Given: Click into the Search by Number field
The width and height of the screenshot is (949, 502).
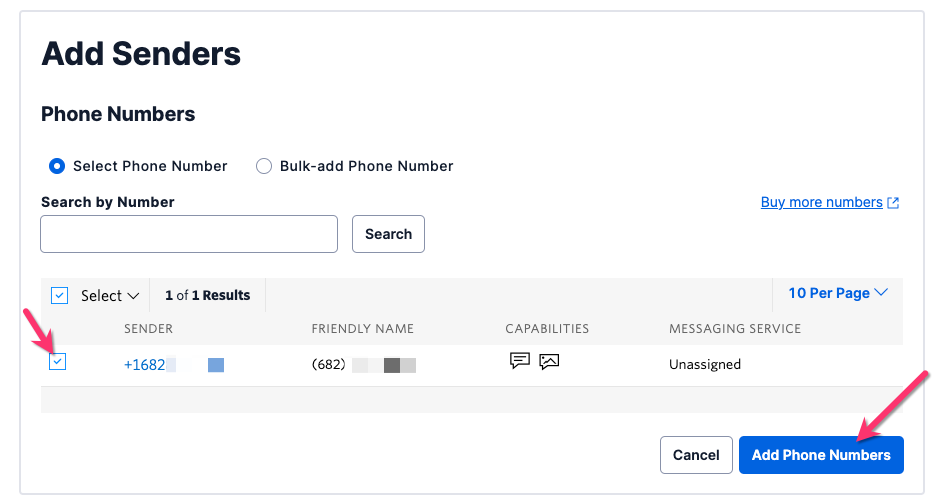Looking at the screenshot, I should 189,234.
